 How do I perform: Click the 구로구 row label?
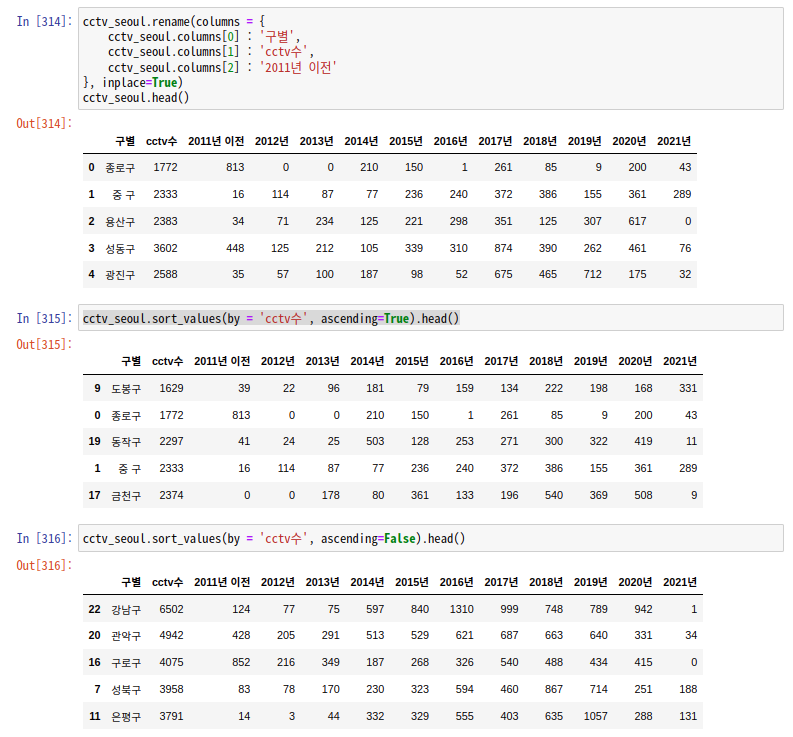click(x=126, y=663)
